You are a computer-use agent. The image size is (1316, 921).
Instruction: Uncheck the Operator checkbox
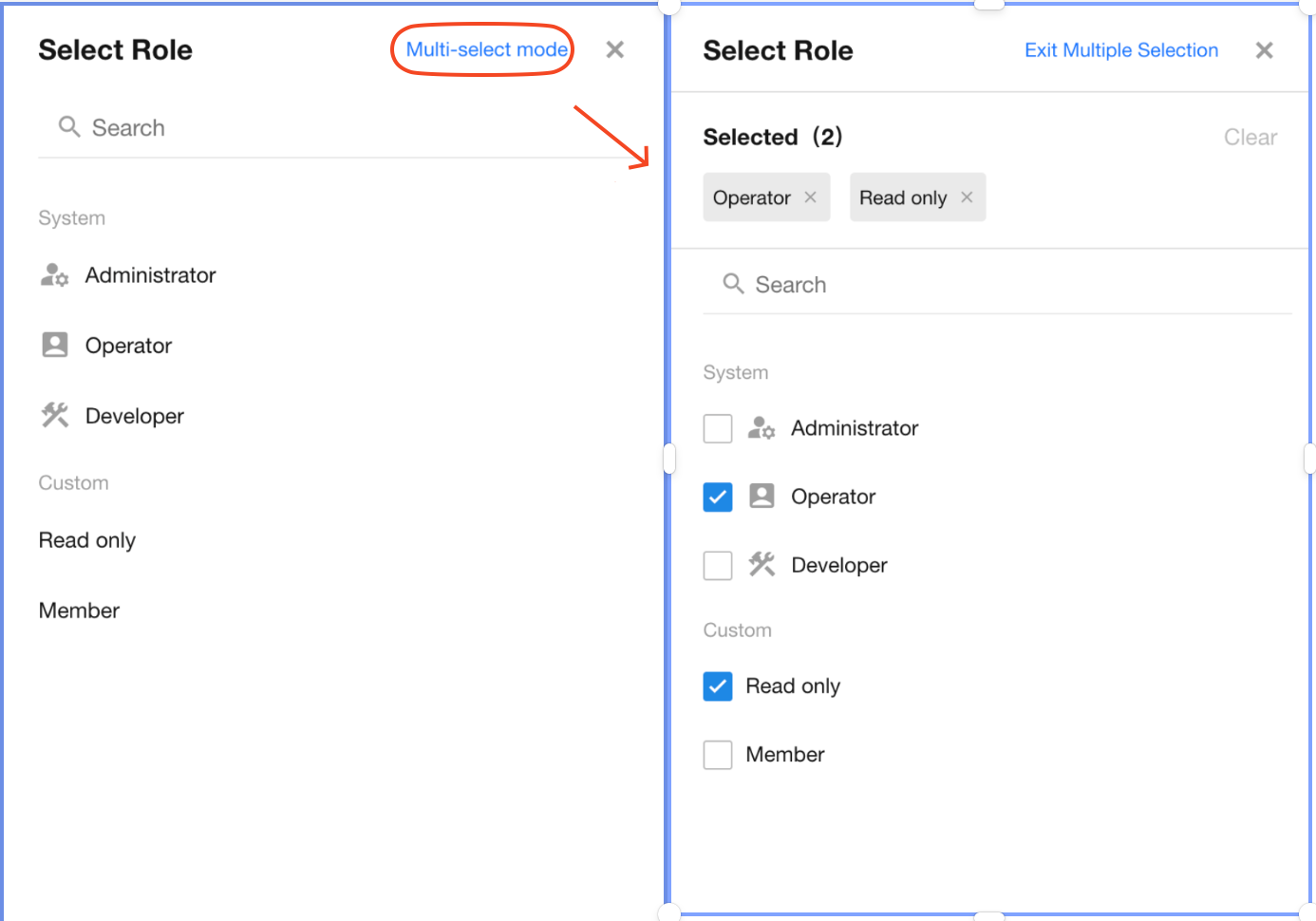click(x=718, y=498)
